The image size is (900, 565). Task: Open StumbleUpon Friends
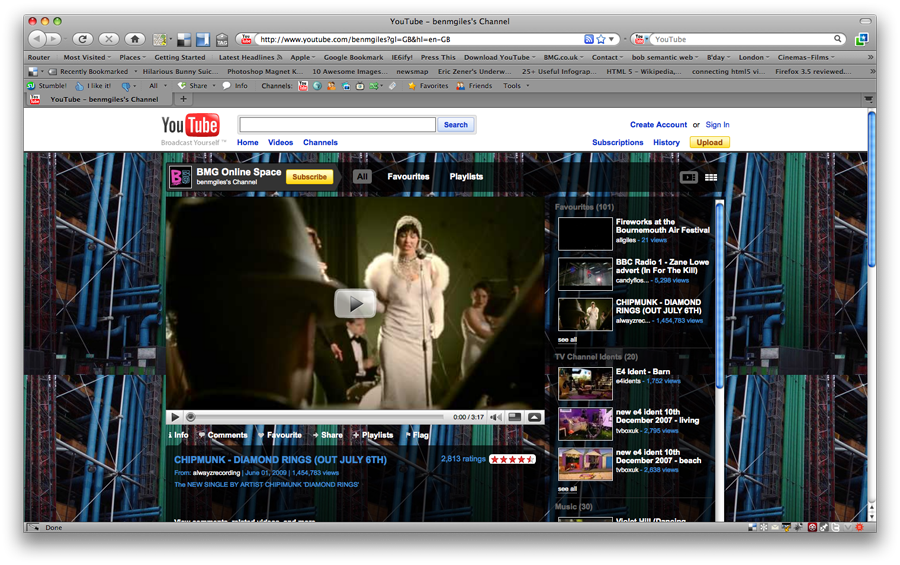coord(475,86)
